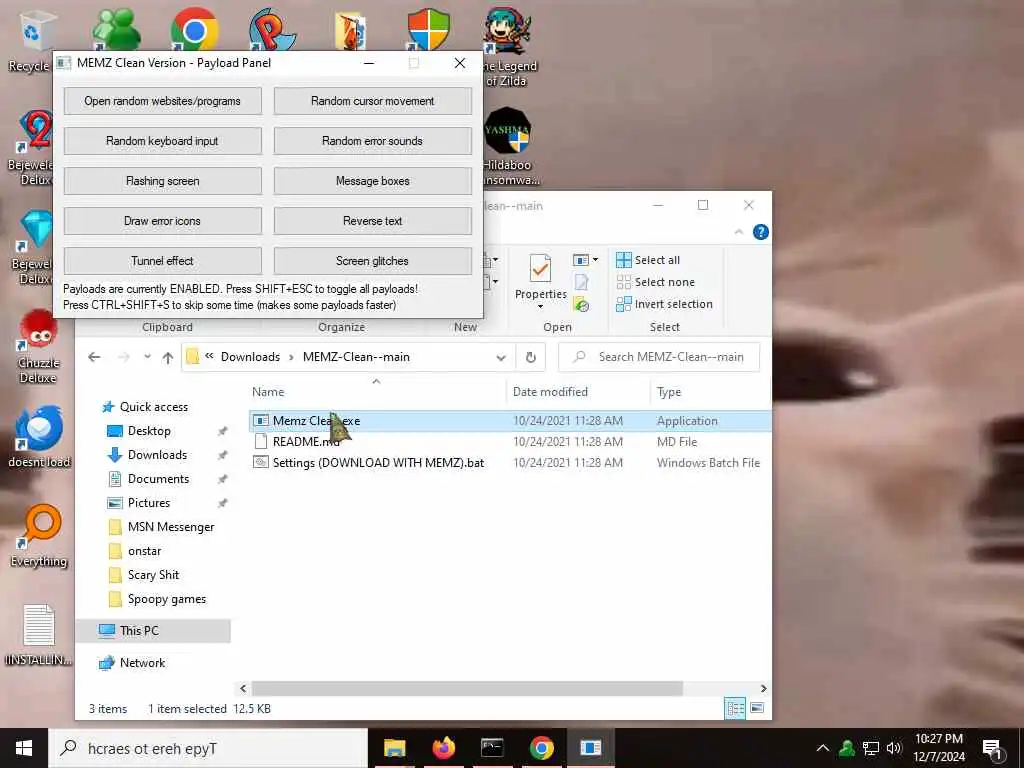Screen dimensions: 1024x768
Task: Open the Explorer help icon
Action: click(761, 232)
